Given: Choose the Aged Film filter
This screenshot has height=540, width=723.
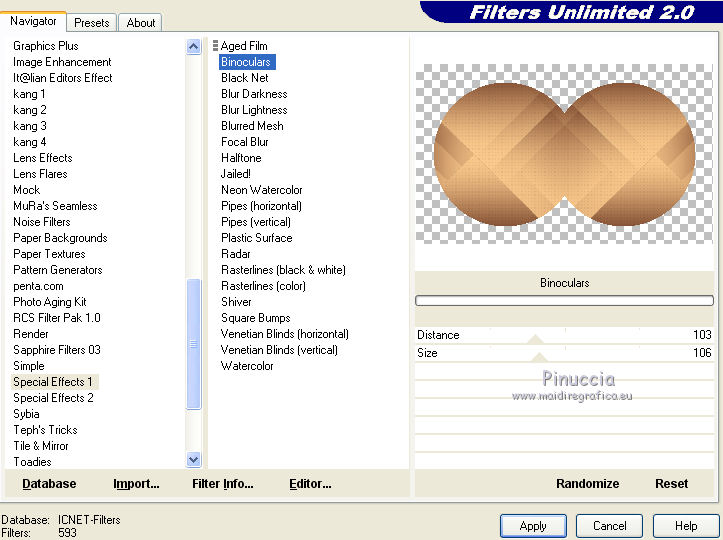Looking at the screenshot, I should coord(244,46).
